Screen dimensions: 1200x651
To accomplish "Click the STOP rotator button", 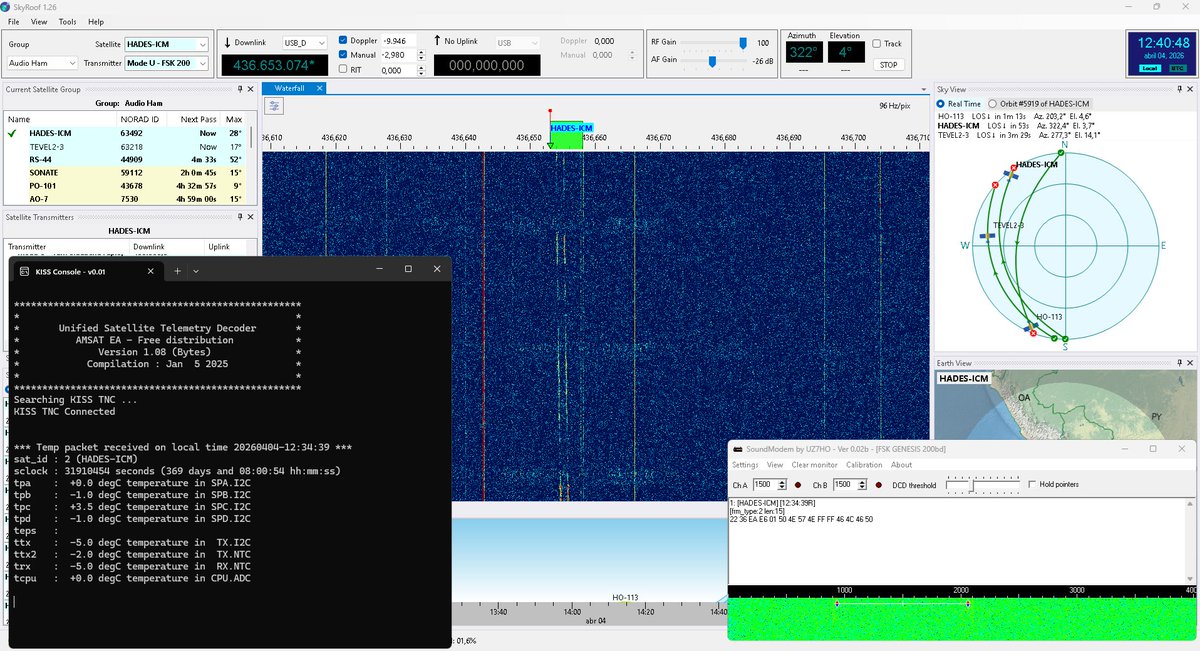I will [x=887, y=64].
